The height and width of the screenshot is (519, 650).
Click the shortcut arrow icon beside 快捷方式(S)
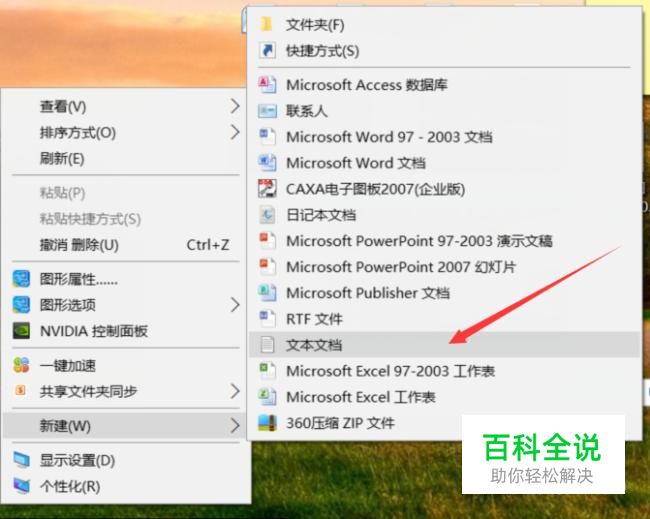click(267, 51)
